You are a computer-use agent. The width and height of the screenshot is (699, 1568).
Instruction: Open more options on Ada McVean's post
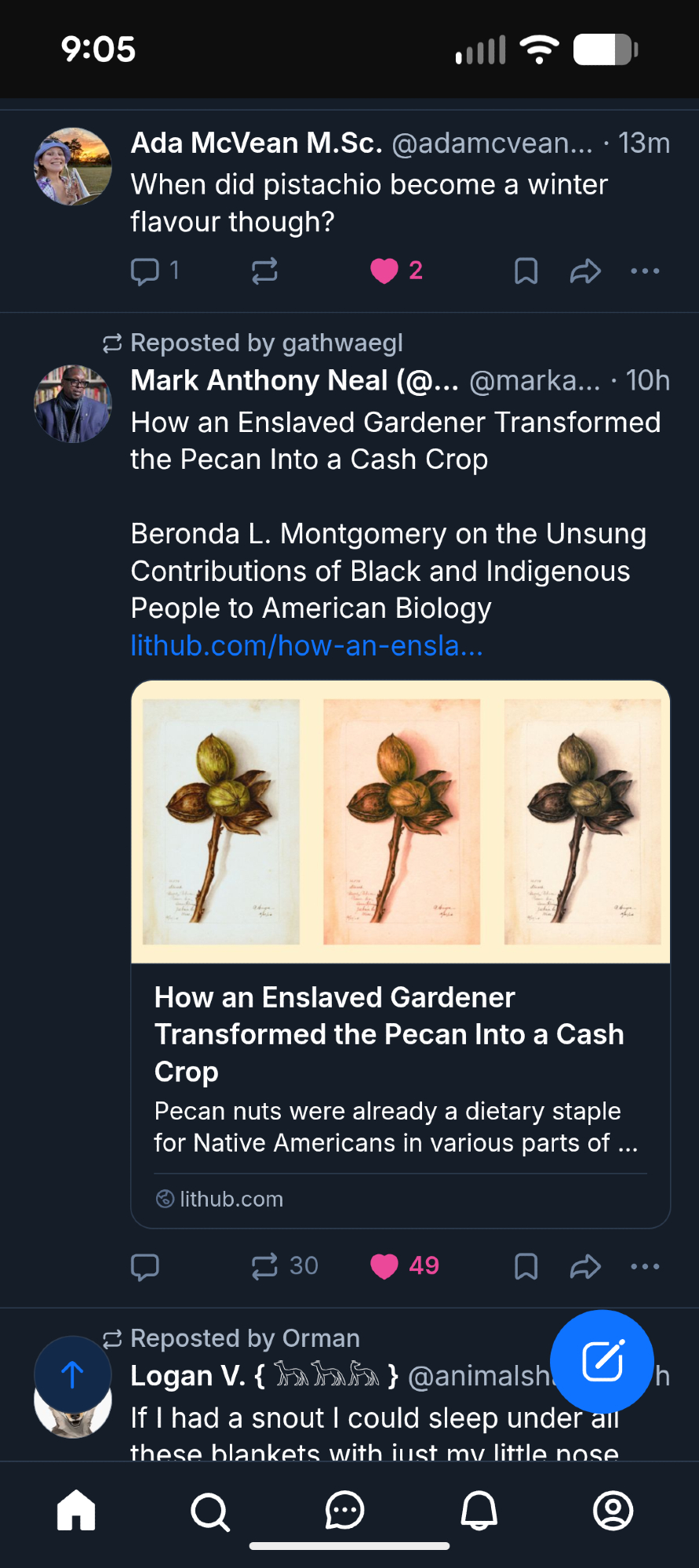click(x=645, y=271)
